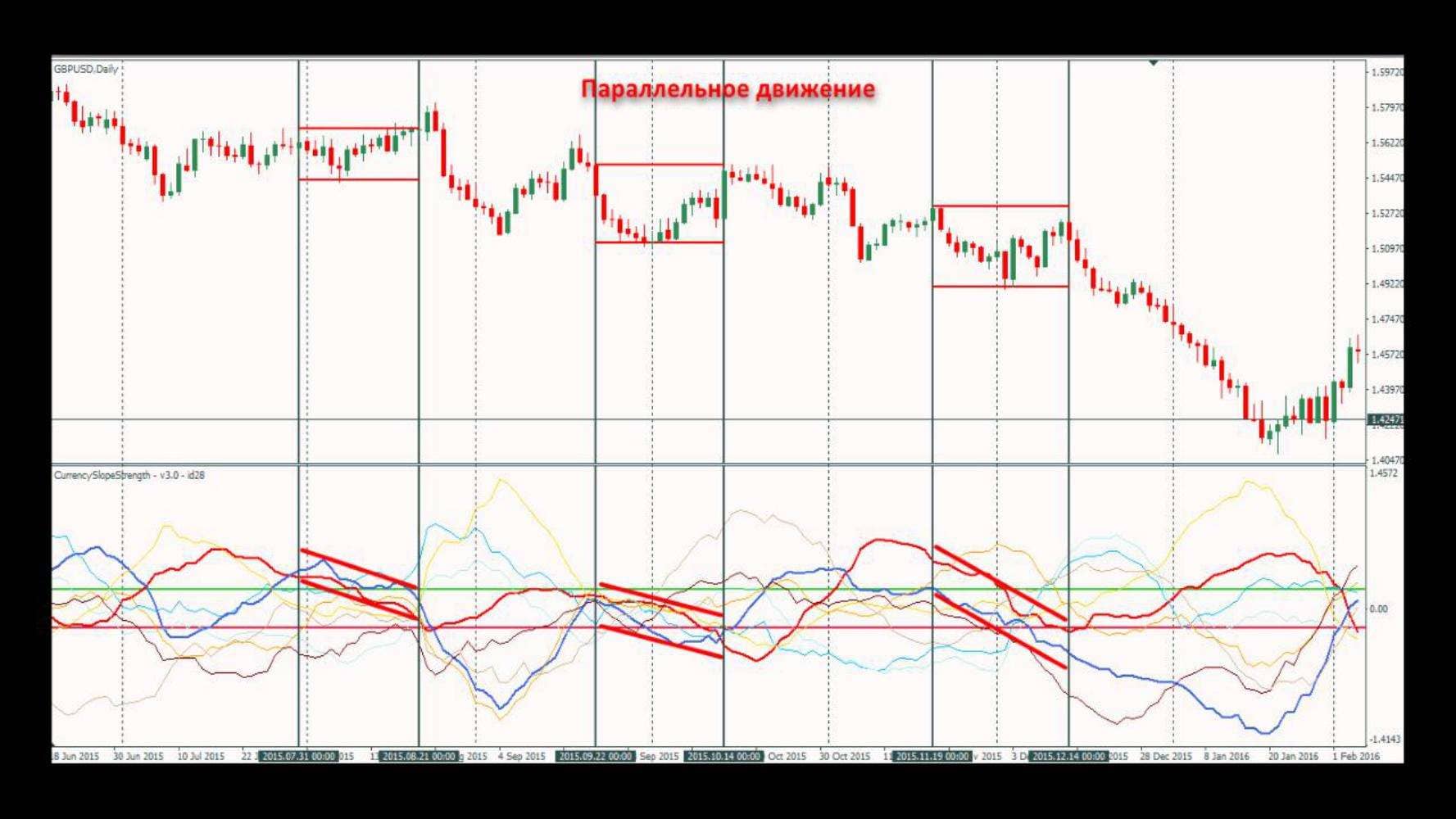Click the 2015.12.14 date label on time axis

[x=1068, y=756]
